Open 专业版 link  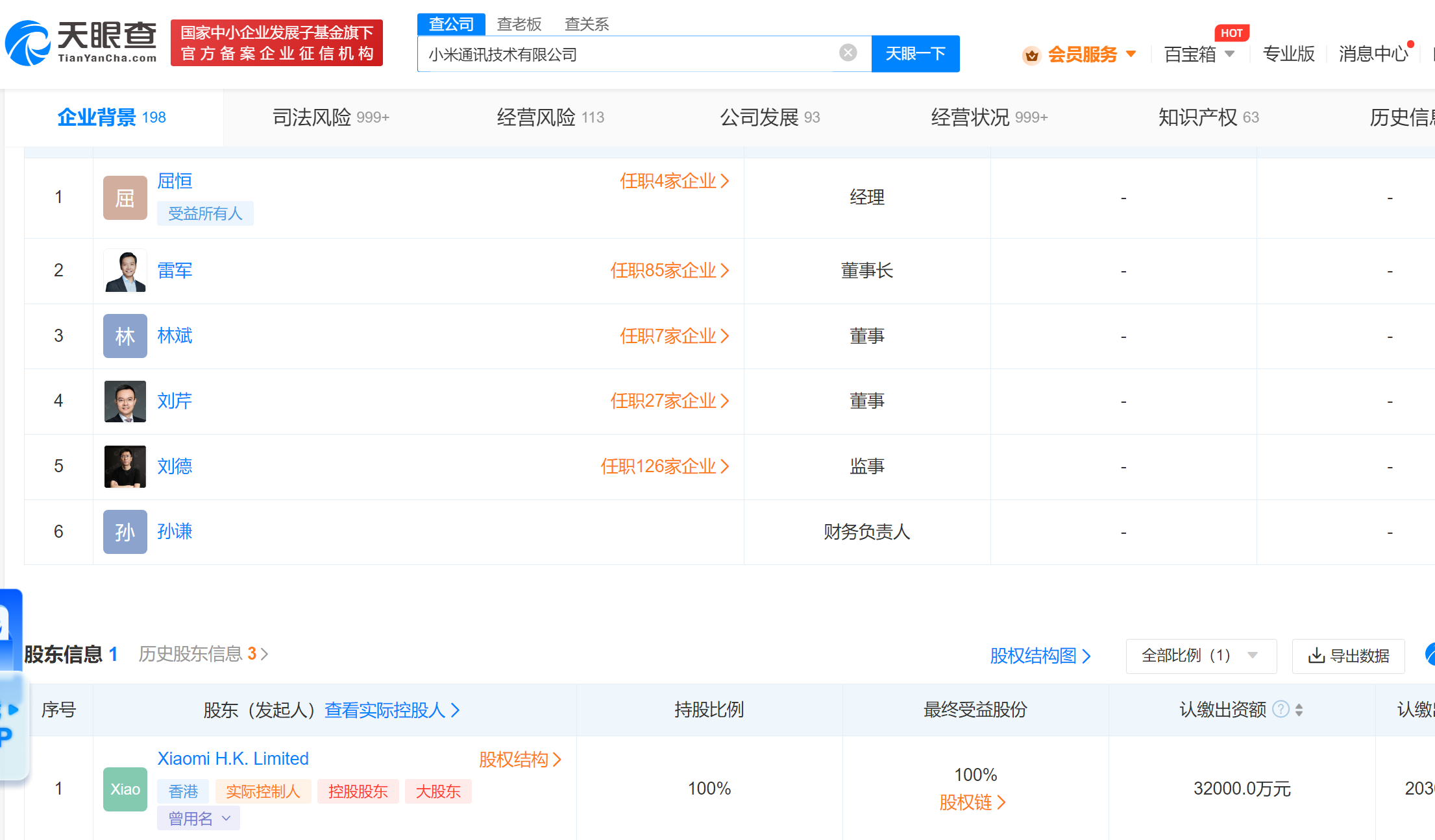(x=1288, y=54)
